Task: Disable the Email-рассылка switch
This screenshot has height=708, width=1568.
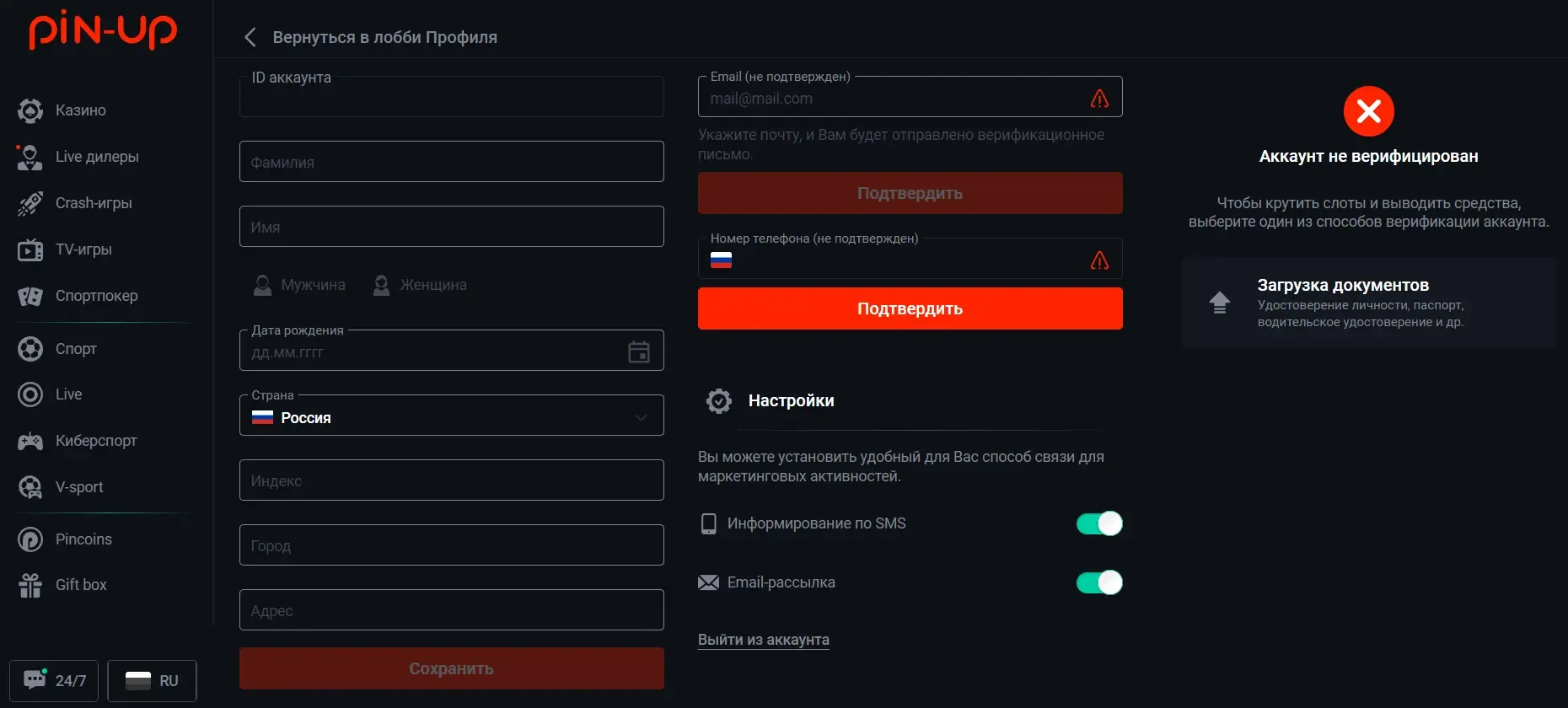Action: pos(1099,582)
